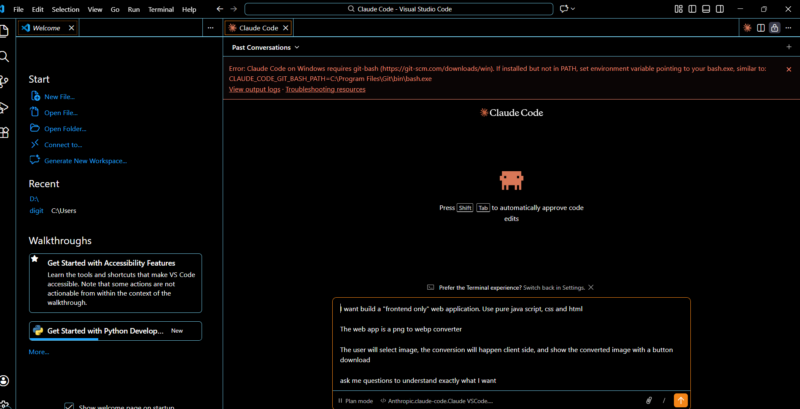Open the Run menu
Screen dimensions: 800x409
click(x=134, y=9)
